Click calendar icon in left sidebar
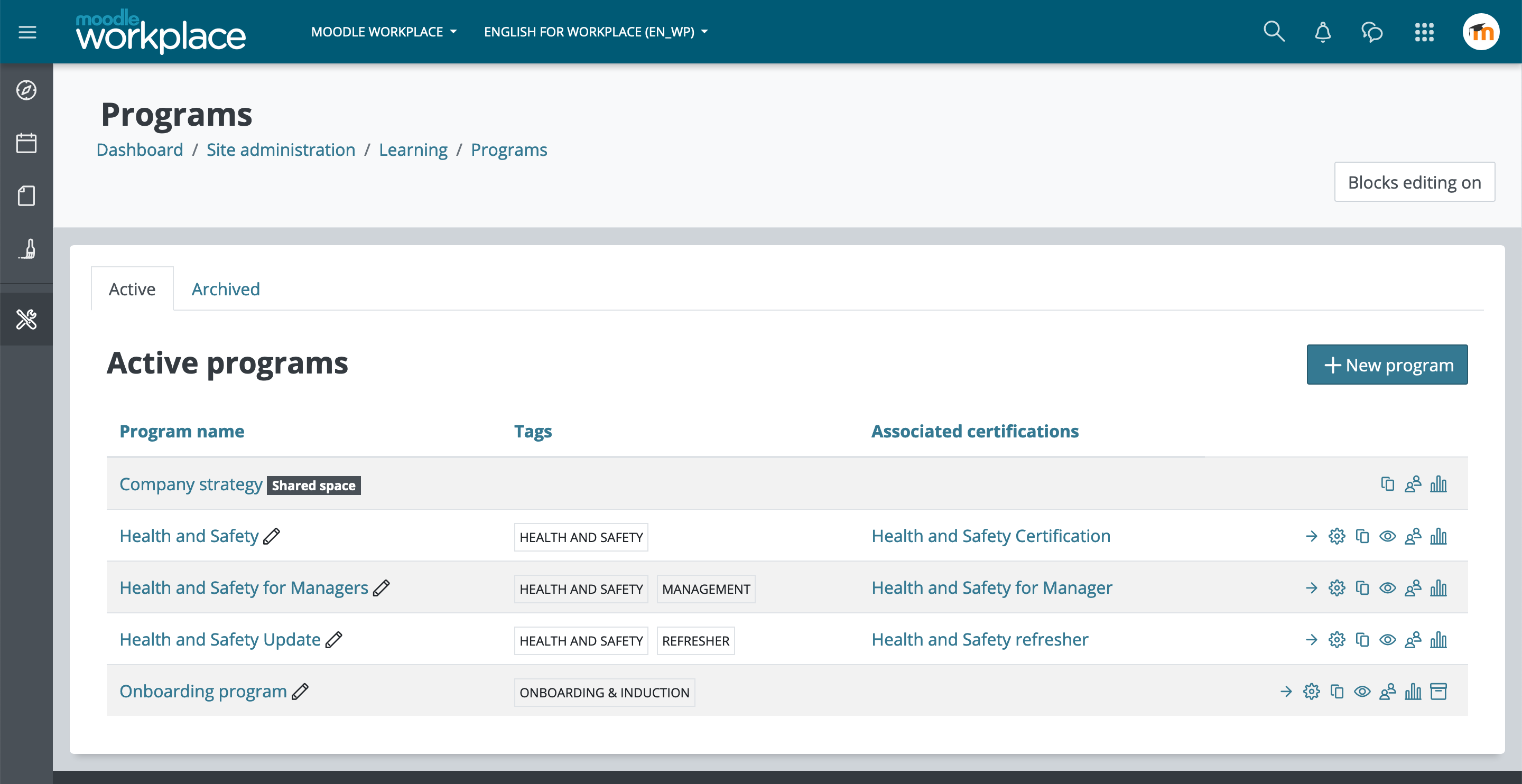 (x=26, y=144)
